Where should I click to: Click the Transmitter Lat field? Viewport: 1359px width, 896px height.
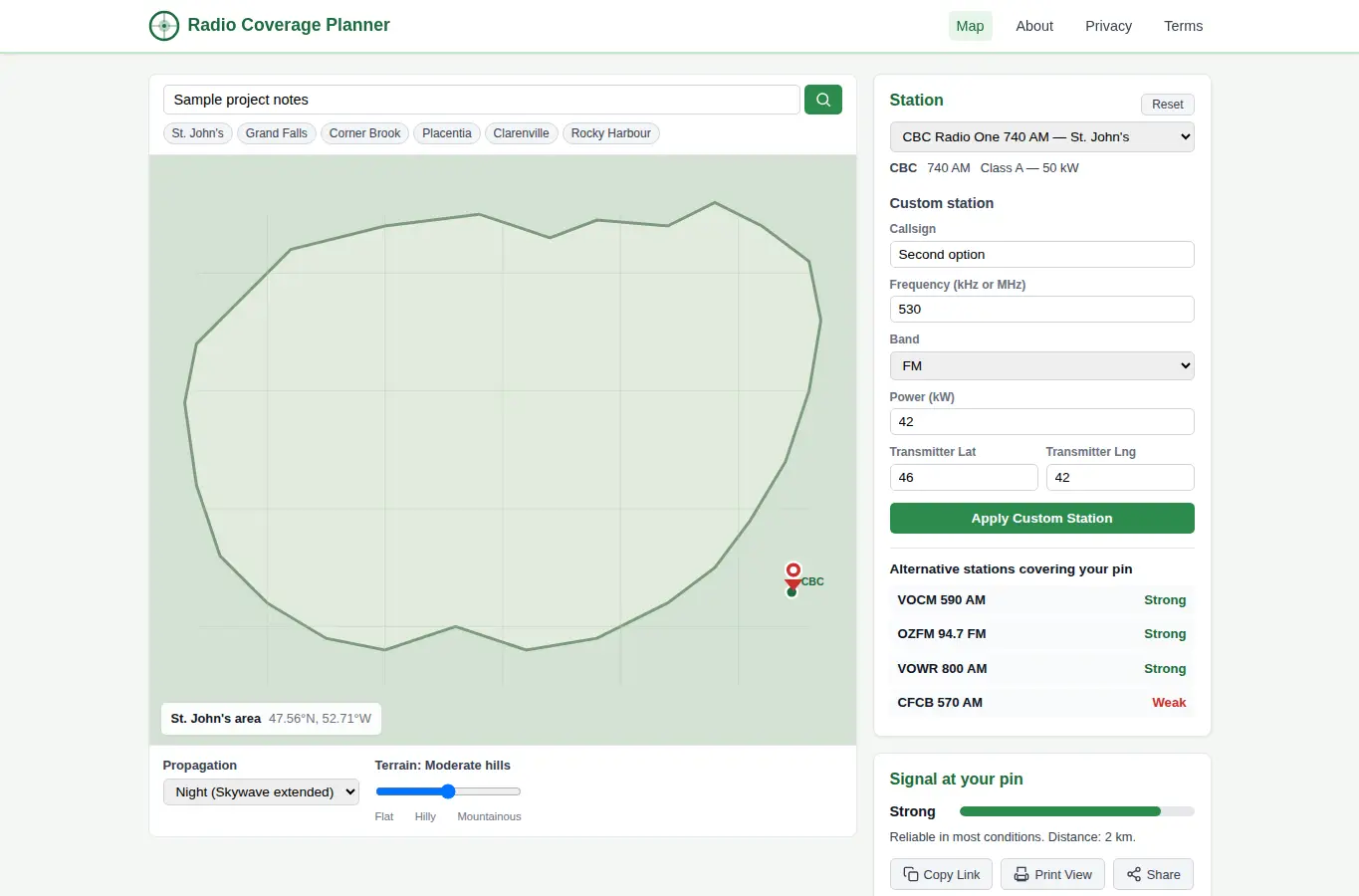[964, 477]
